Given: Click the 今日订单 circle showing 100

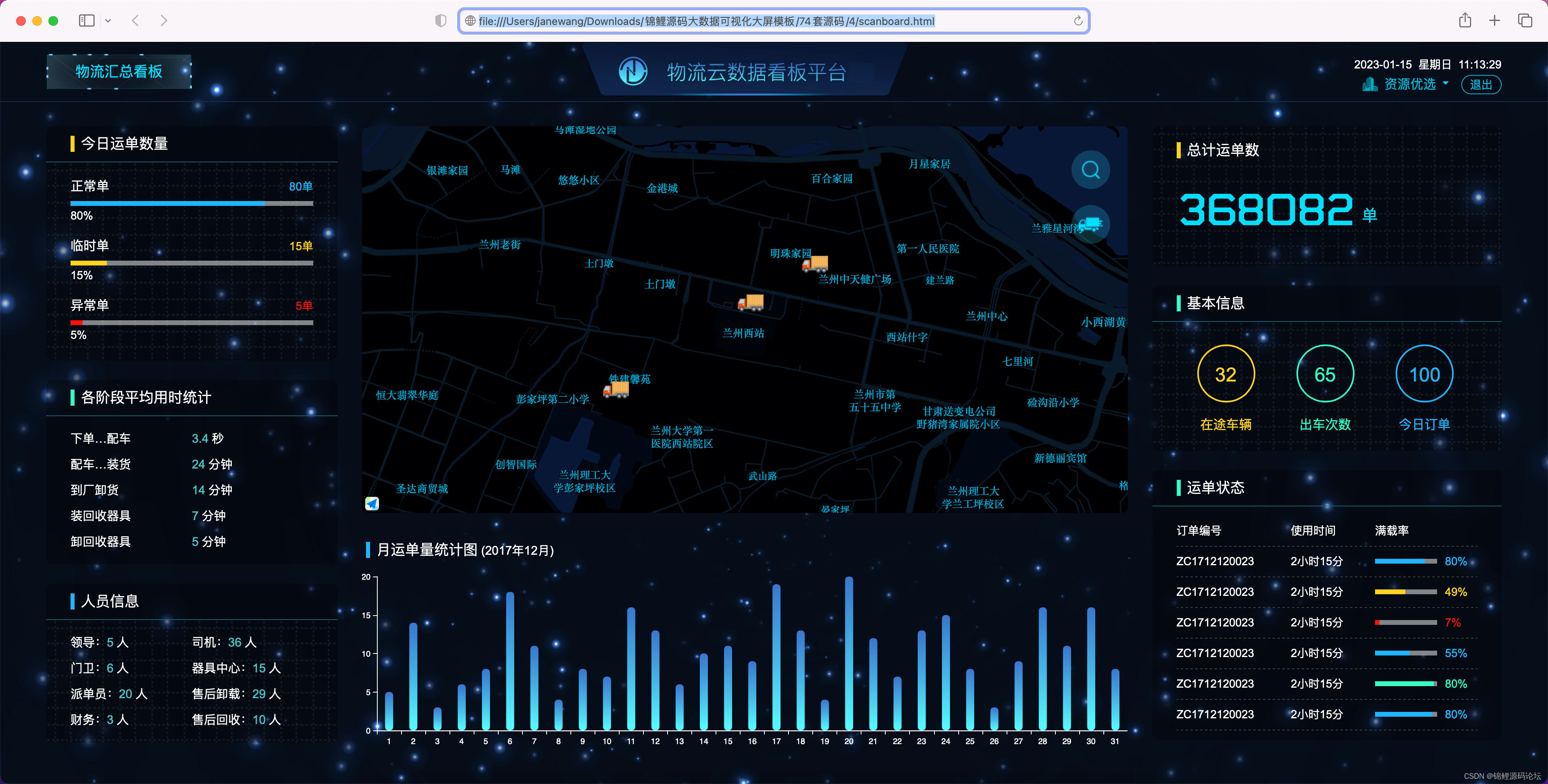Looking at the screenshot, I should click(1424, 374).
